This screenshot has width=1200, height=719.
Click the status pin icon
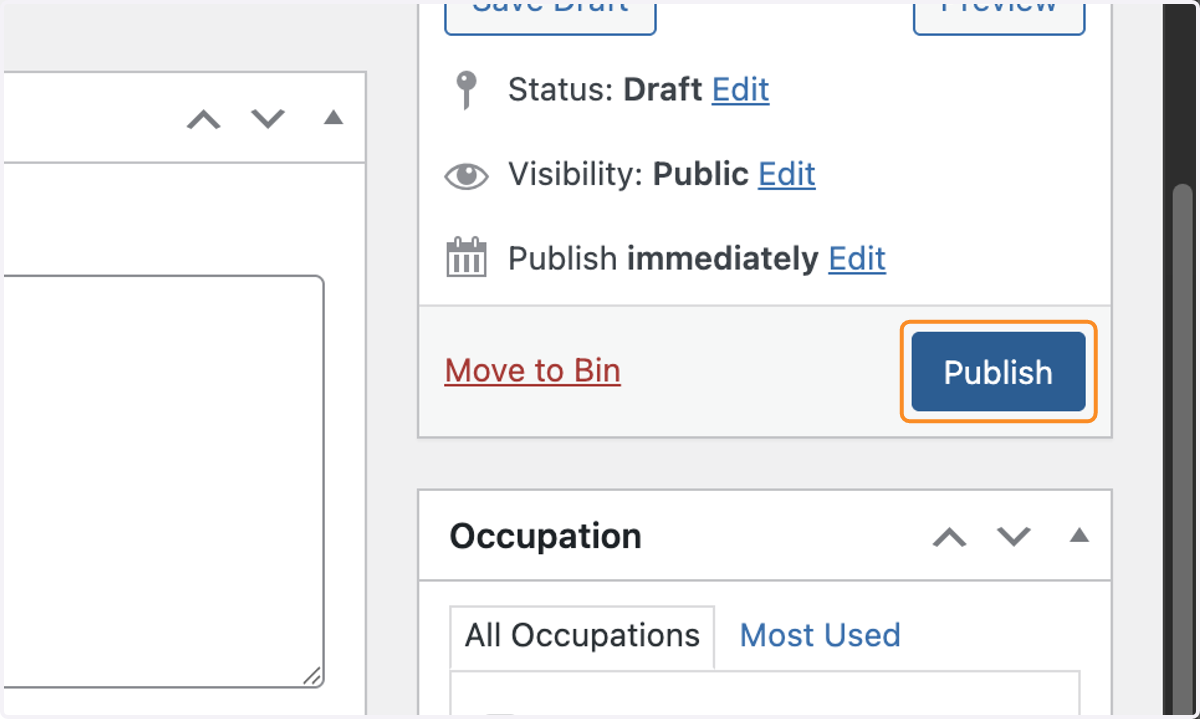click(x=465, y=91)
